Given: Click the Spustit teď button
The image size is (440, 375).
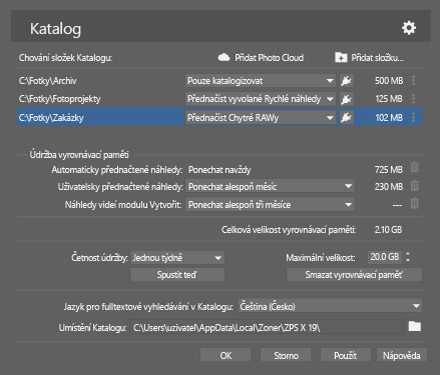Looking at the screenshot, I should click(x=177, y=275).
